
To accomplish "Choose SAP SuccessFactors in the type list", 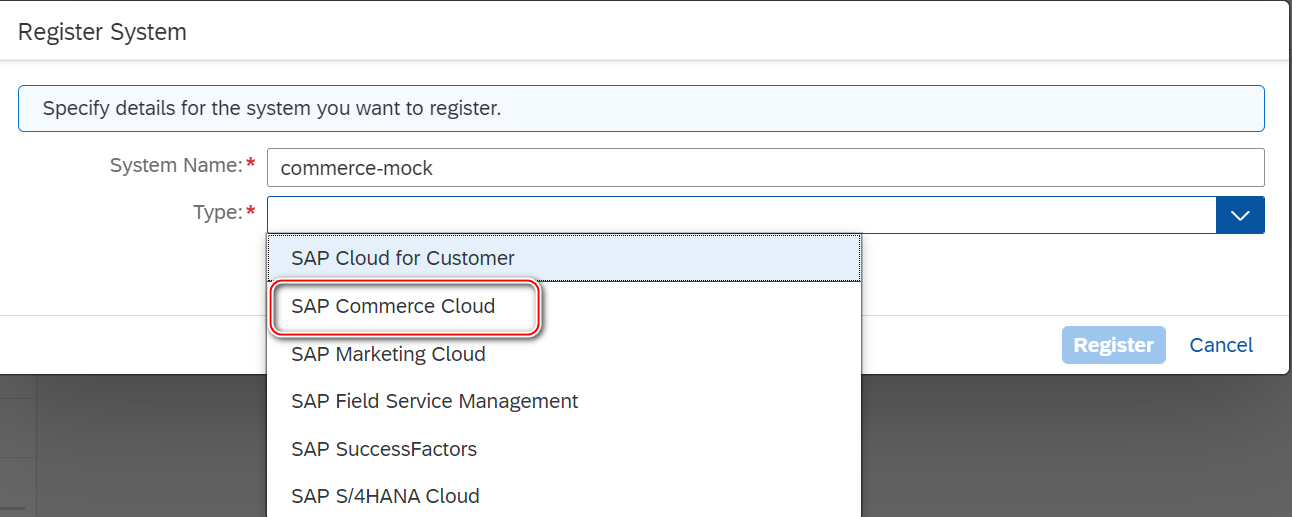I will tap(384, 449).
